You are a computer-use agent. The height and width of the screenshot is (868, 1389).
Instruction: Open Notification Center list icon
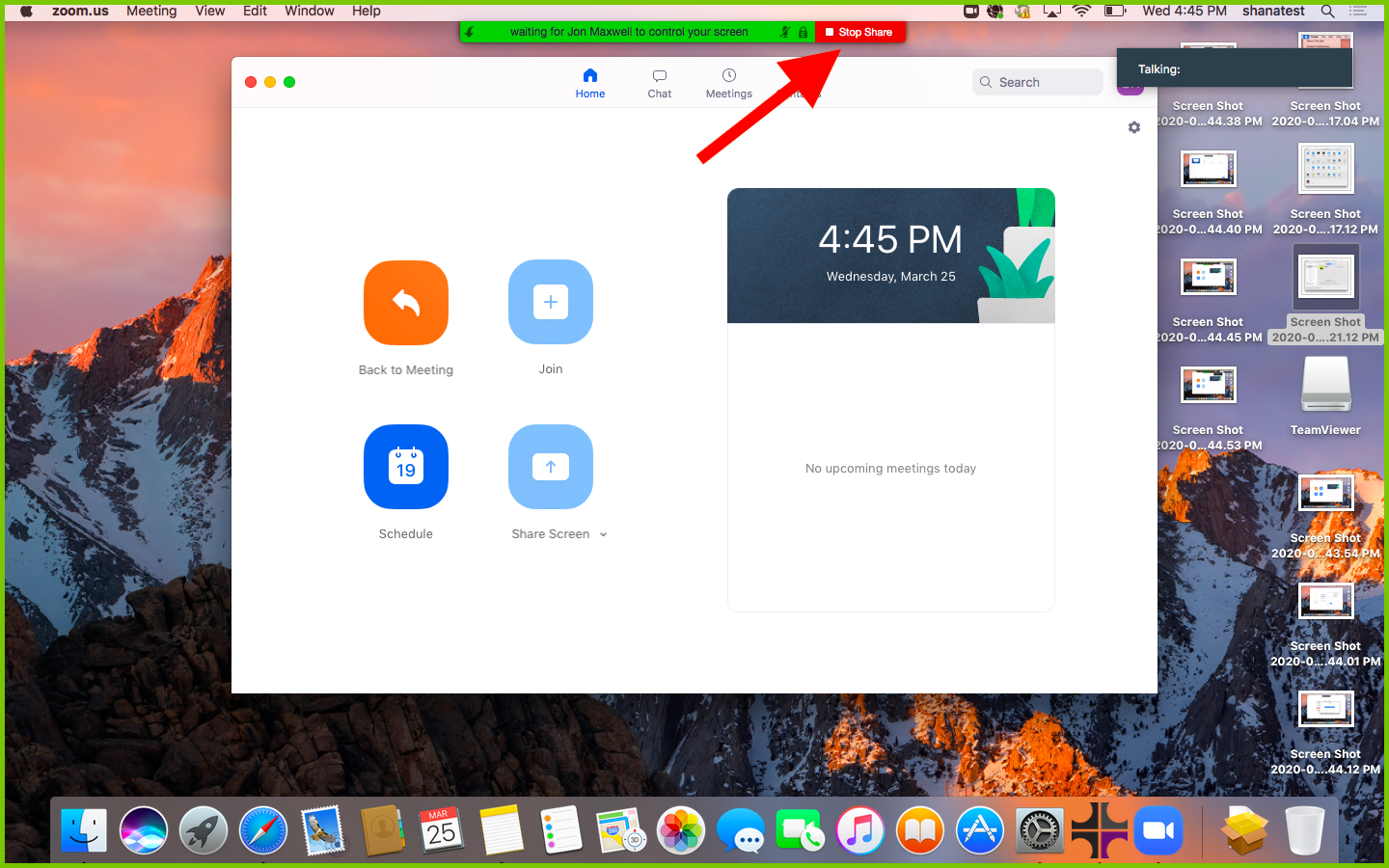(x=1359, y=11)
